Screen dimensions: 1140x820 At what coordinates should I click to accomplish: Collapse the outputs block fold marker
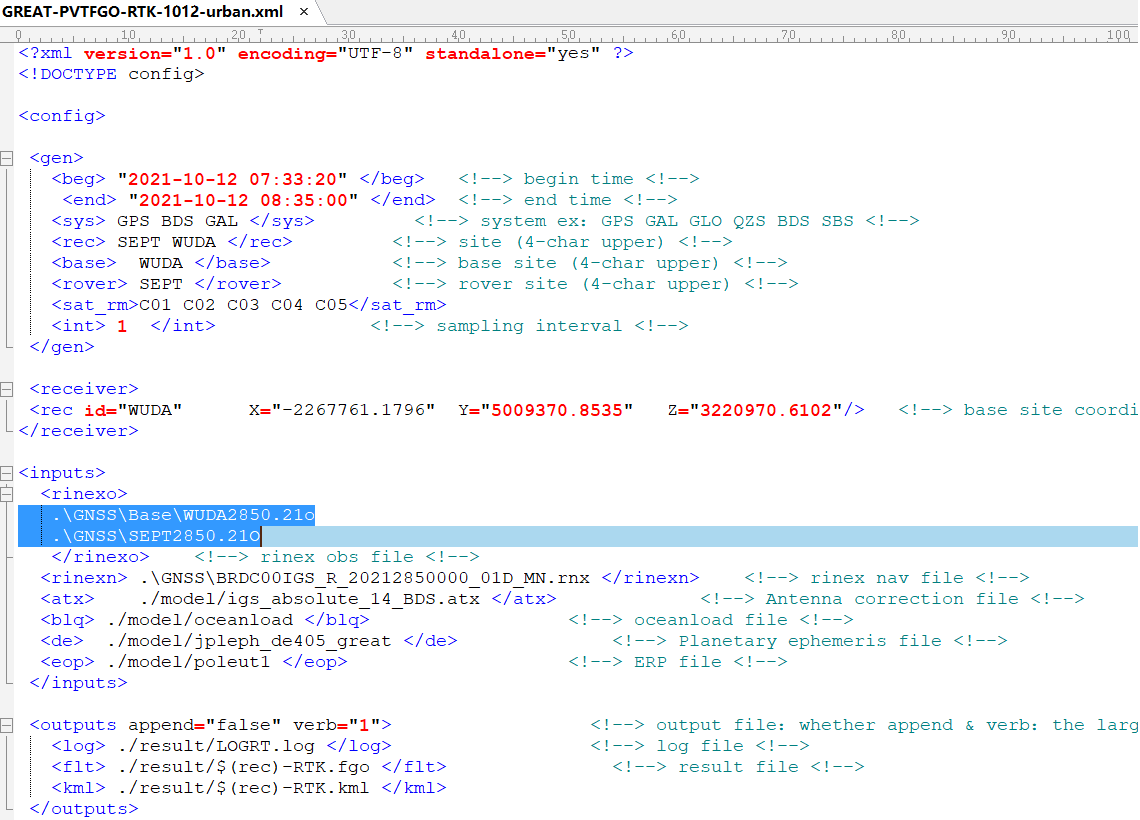tap(8, 725)
